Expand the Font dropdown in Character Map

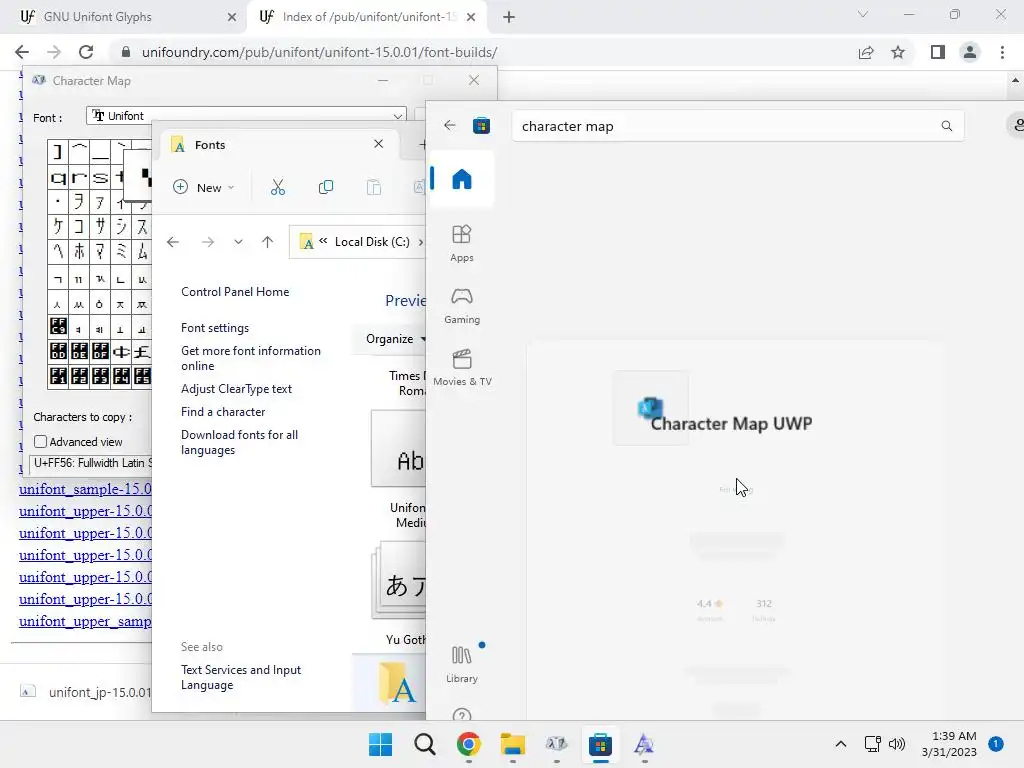coord(397,116)
